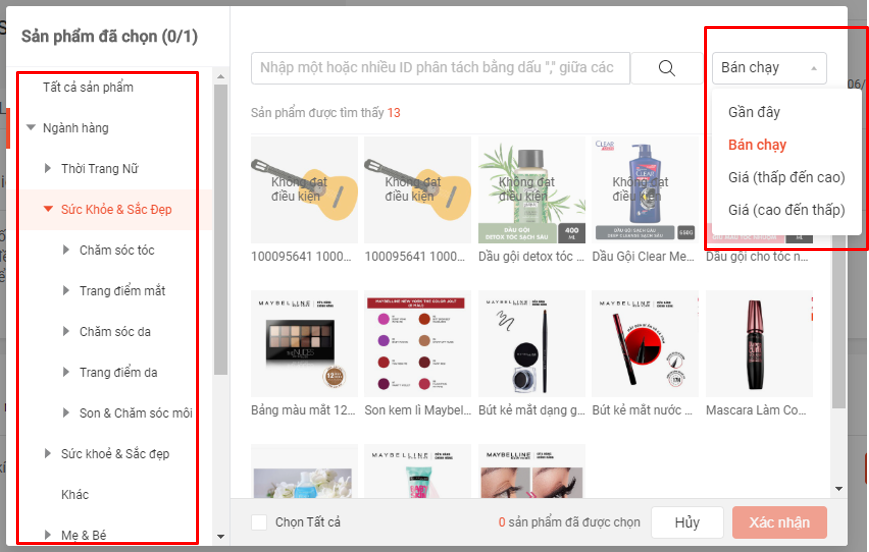This screenshot has width=869, height=552.
Task: Expand Son & Chăm sóc môi arrow
Action: tap(66, 412)
